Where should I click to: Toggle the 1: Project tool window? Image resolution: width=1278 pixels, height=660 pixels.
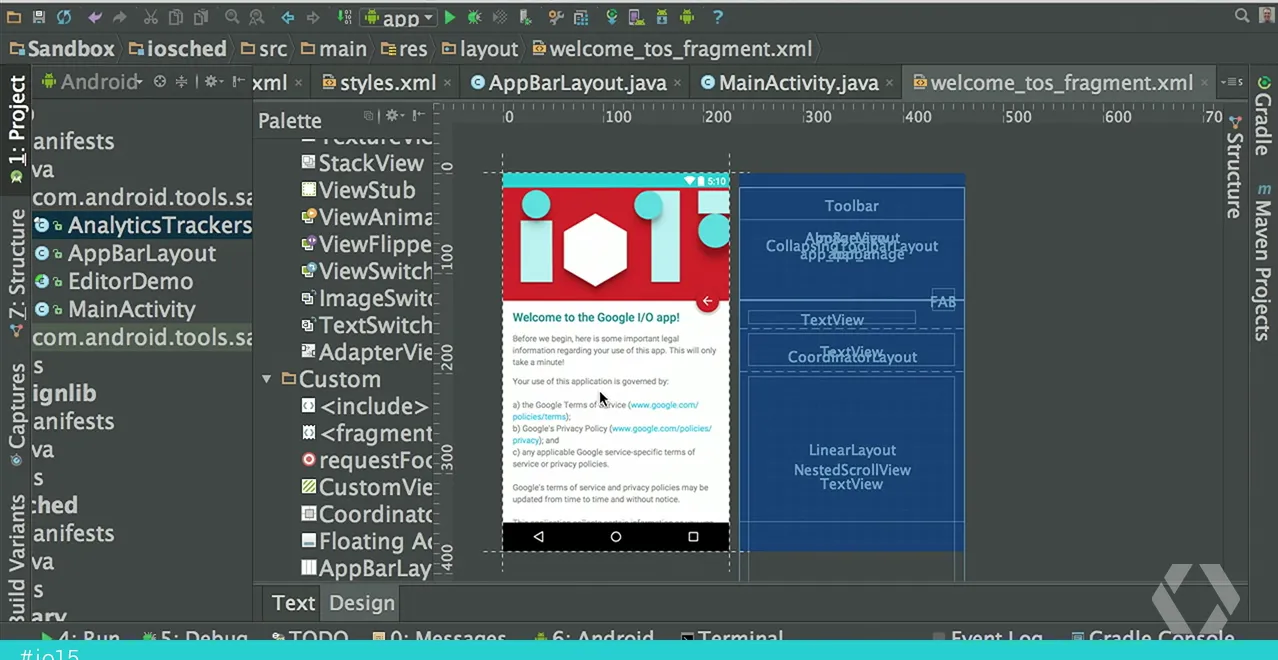[17, 130]
